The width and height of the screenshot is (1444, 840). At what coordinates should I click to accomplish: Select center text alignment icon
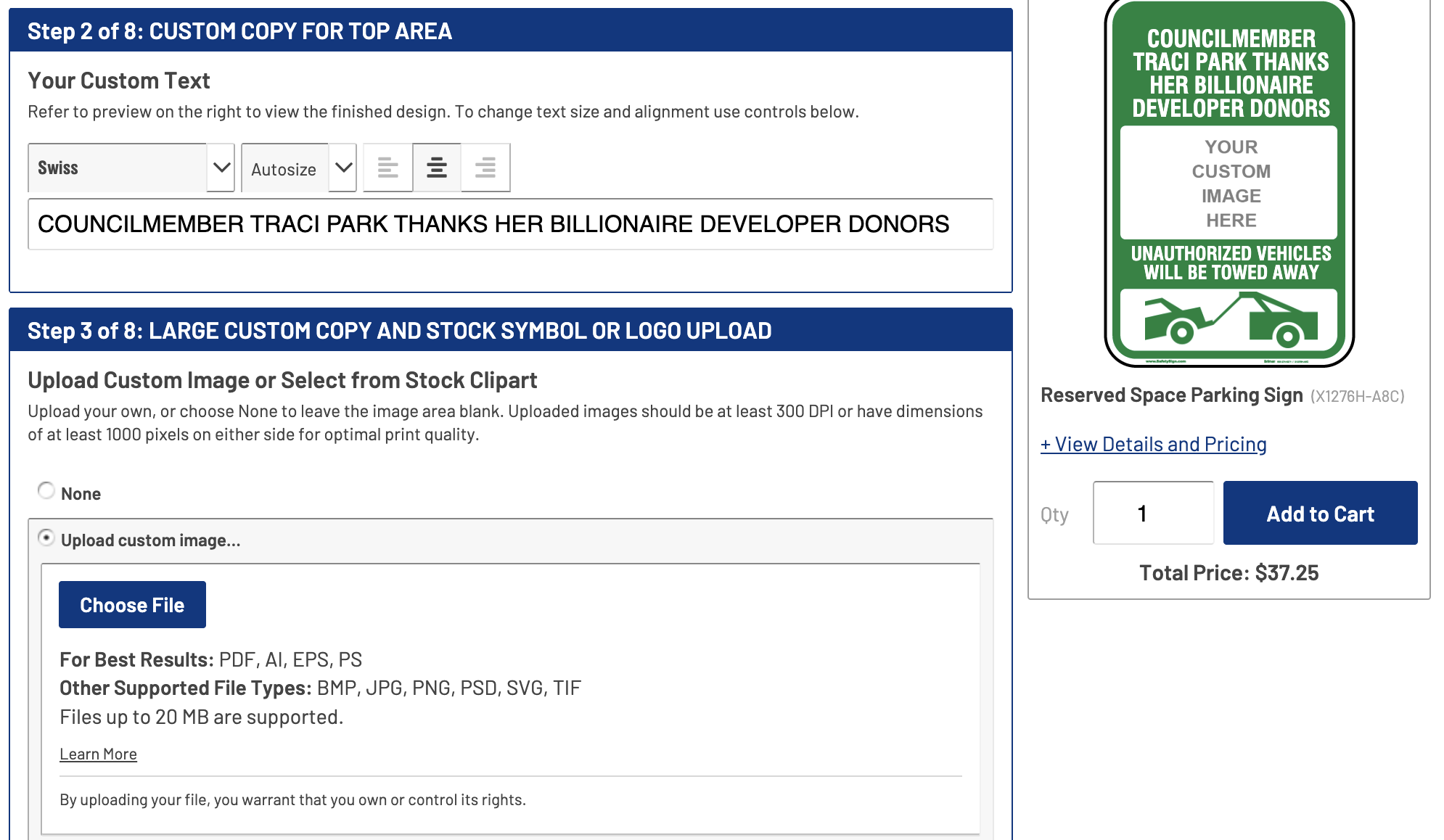coord(437,168)
